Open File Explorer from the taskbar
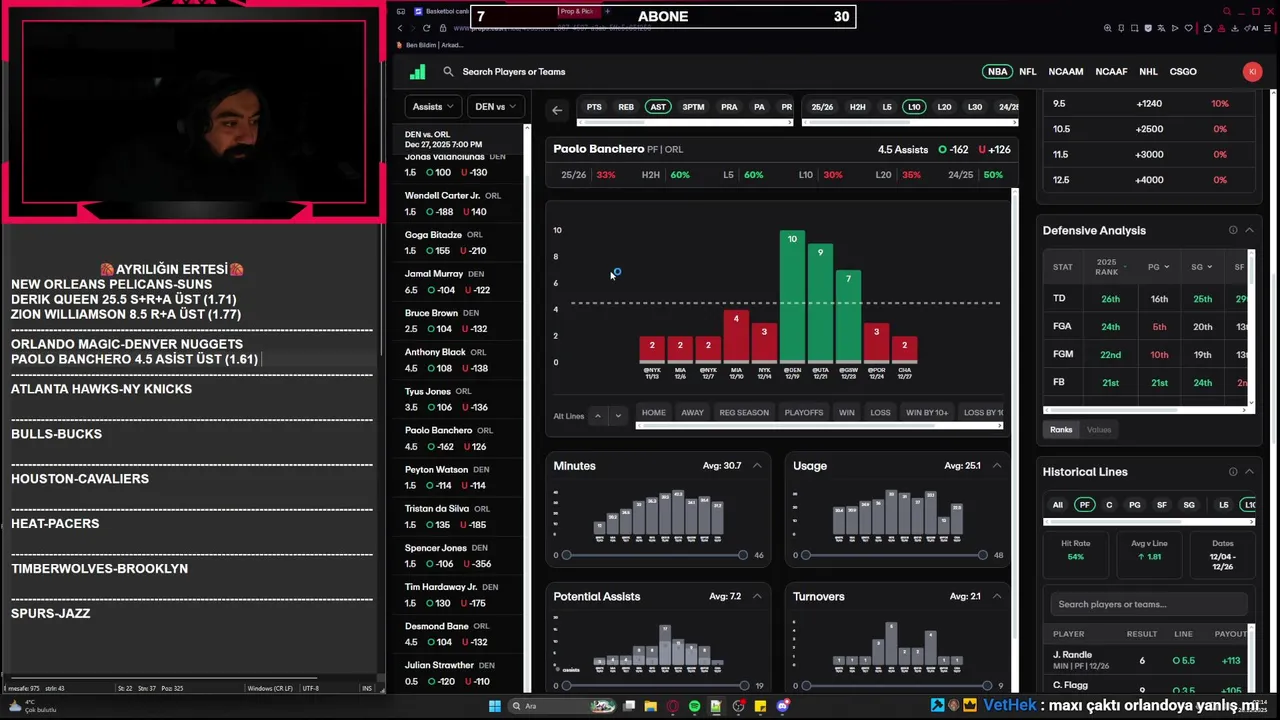Viewport: 1280px width, 720px height. pyautogui.click(x=650, y=706)
